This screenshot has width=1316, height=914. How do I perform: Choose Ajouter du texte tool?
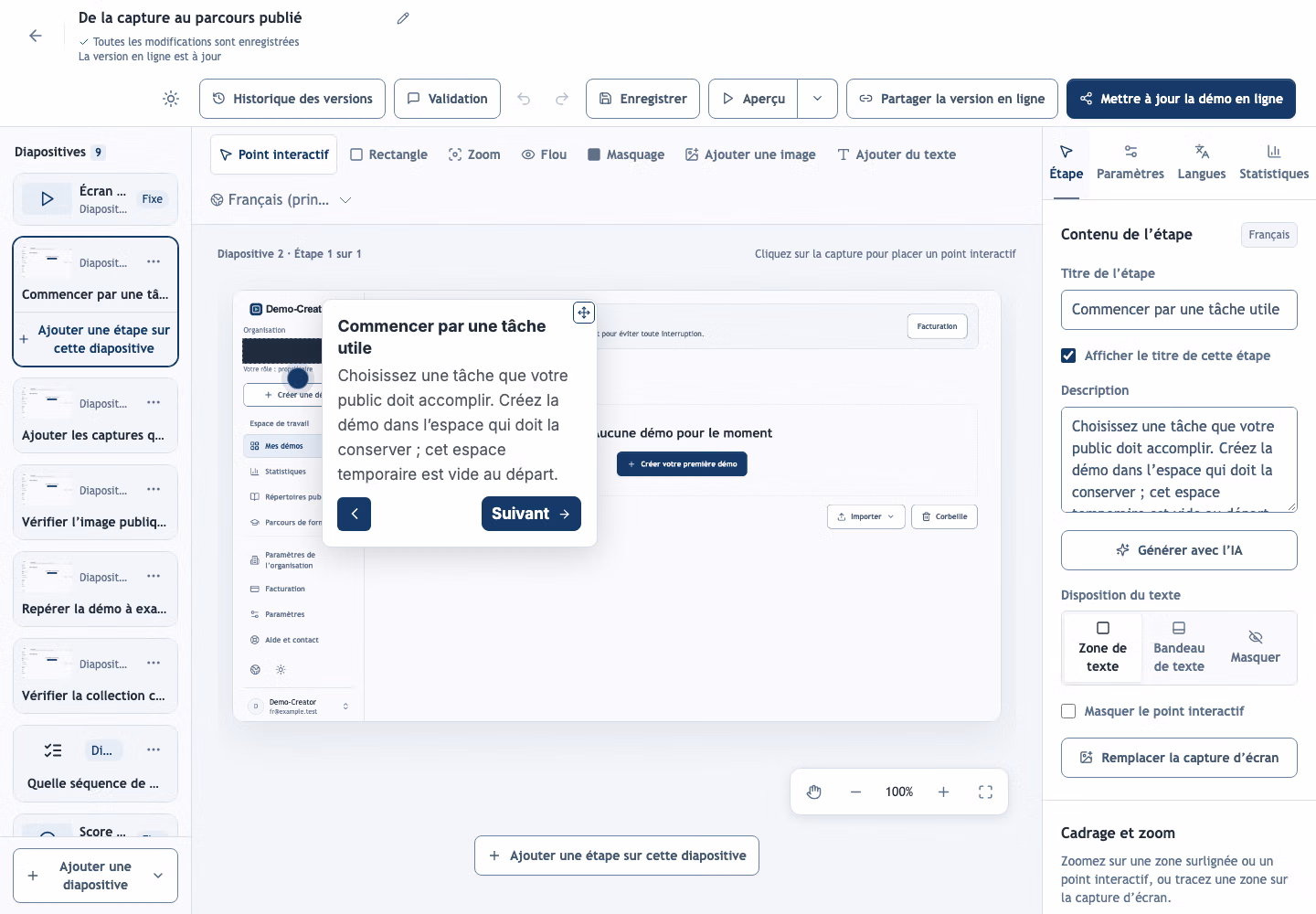pyautogui.click(x=897, y=154)
